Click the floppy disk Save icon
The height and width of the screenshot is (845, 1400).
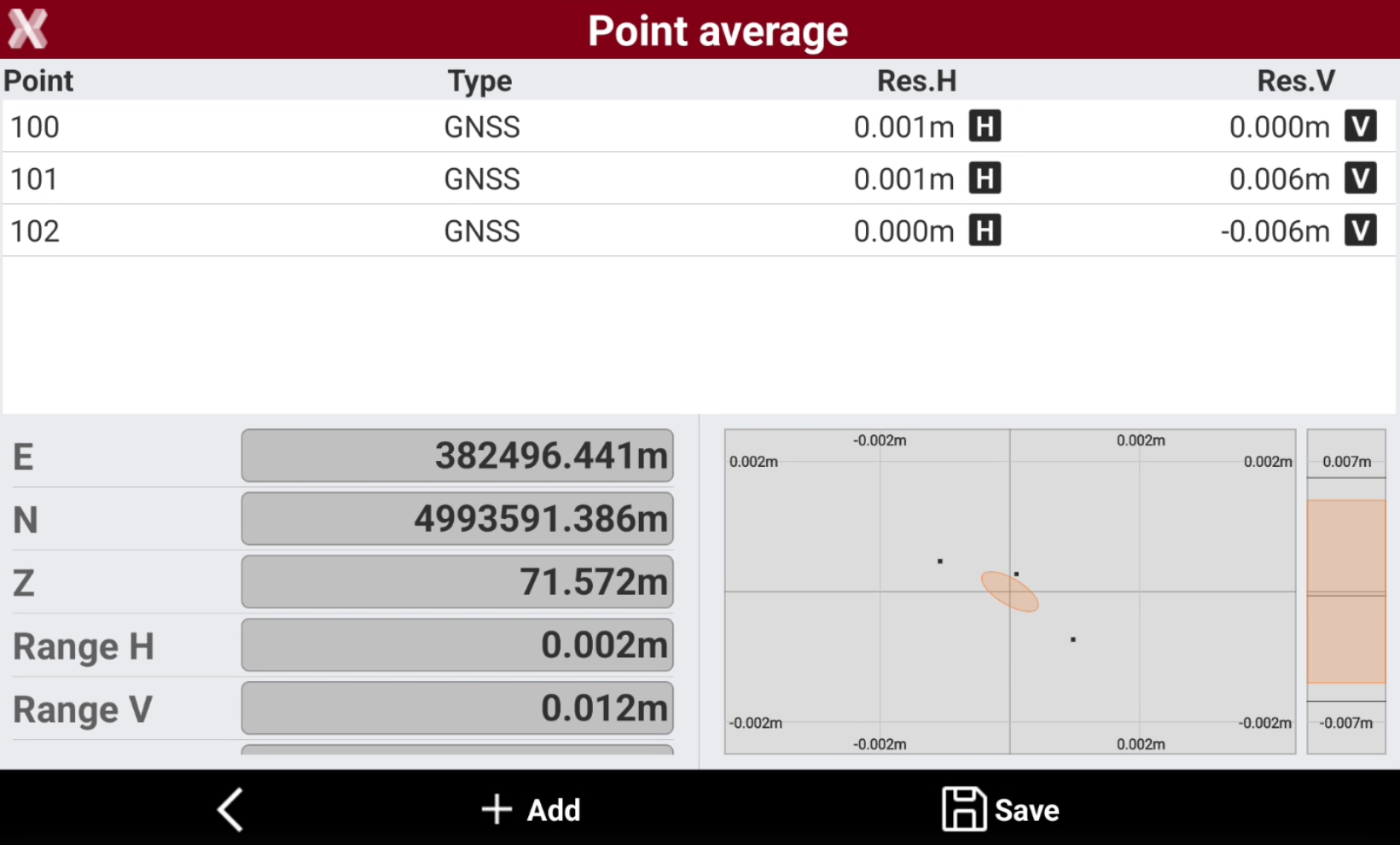(964, 809)
